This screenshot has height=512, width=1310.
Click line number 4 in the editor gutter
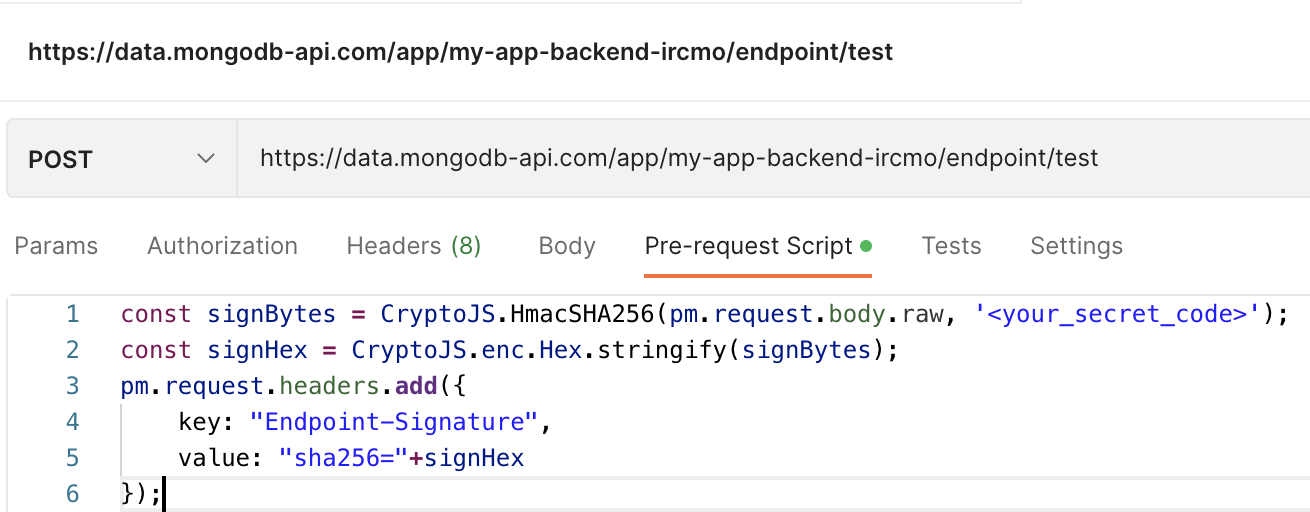72,422
